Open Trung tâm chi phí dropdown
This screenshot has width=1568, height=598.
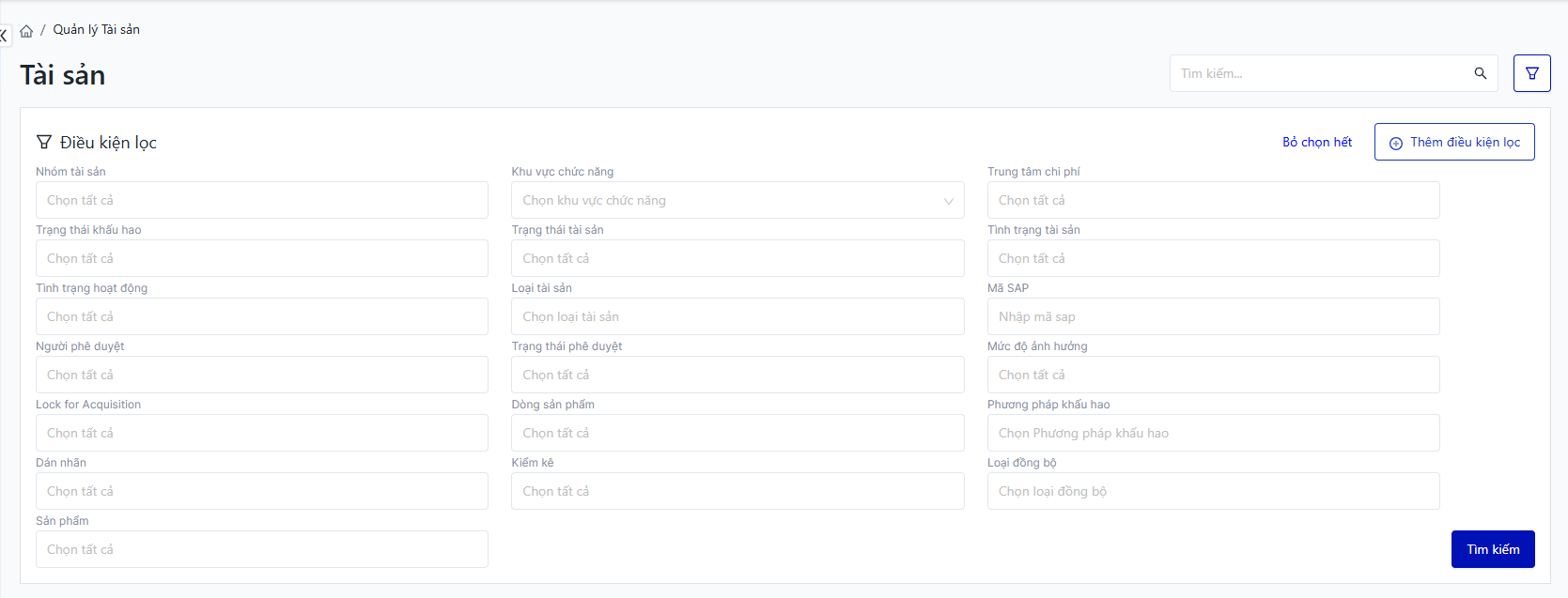pos(1212,200)
